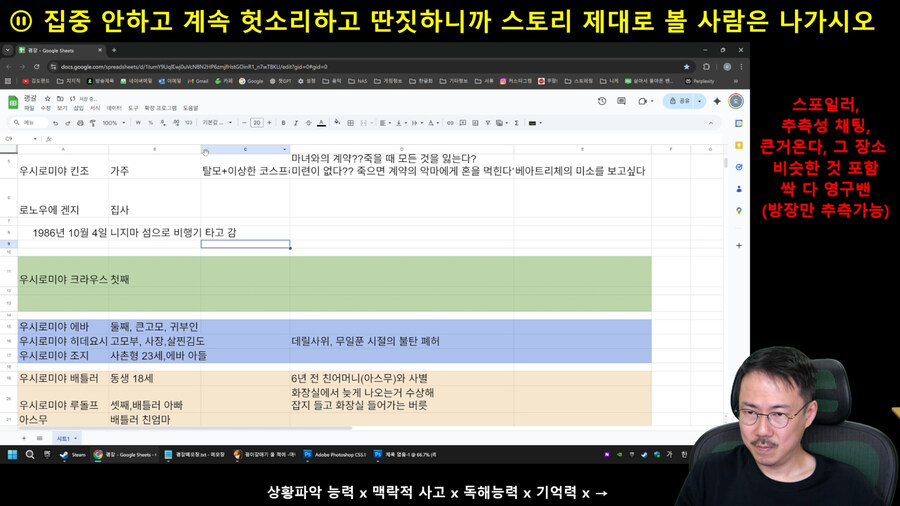Open the font family dropdown
This screenshot has height=506, width=900.
click(x=217, y=123)
